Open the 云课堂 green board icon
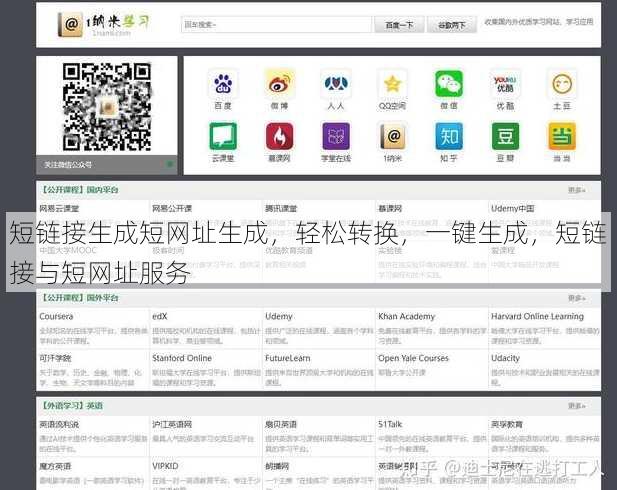Screen dimensions: 617x490 [x=223, y=136]
